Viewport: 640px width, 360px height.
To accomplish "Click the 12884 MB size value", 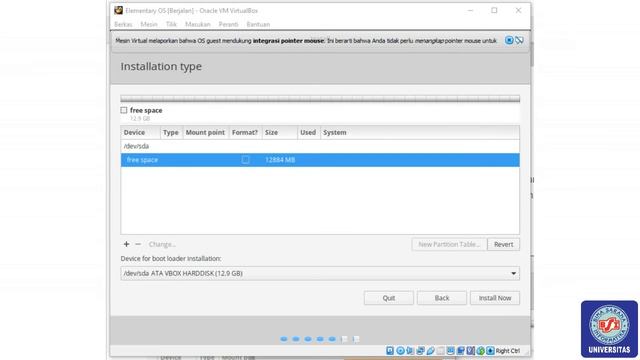I will tap(280, 160).
